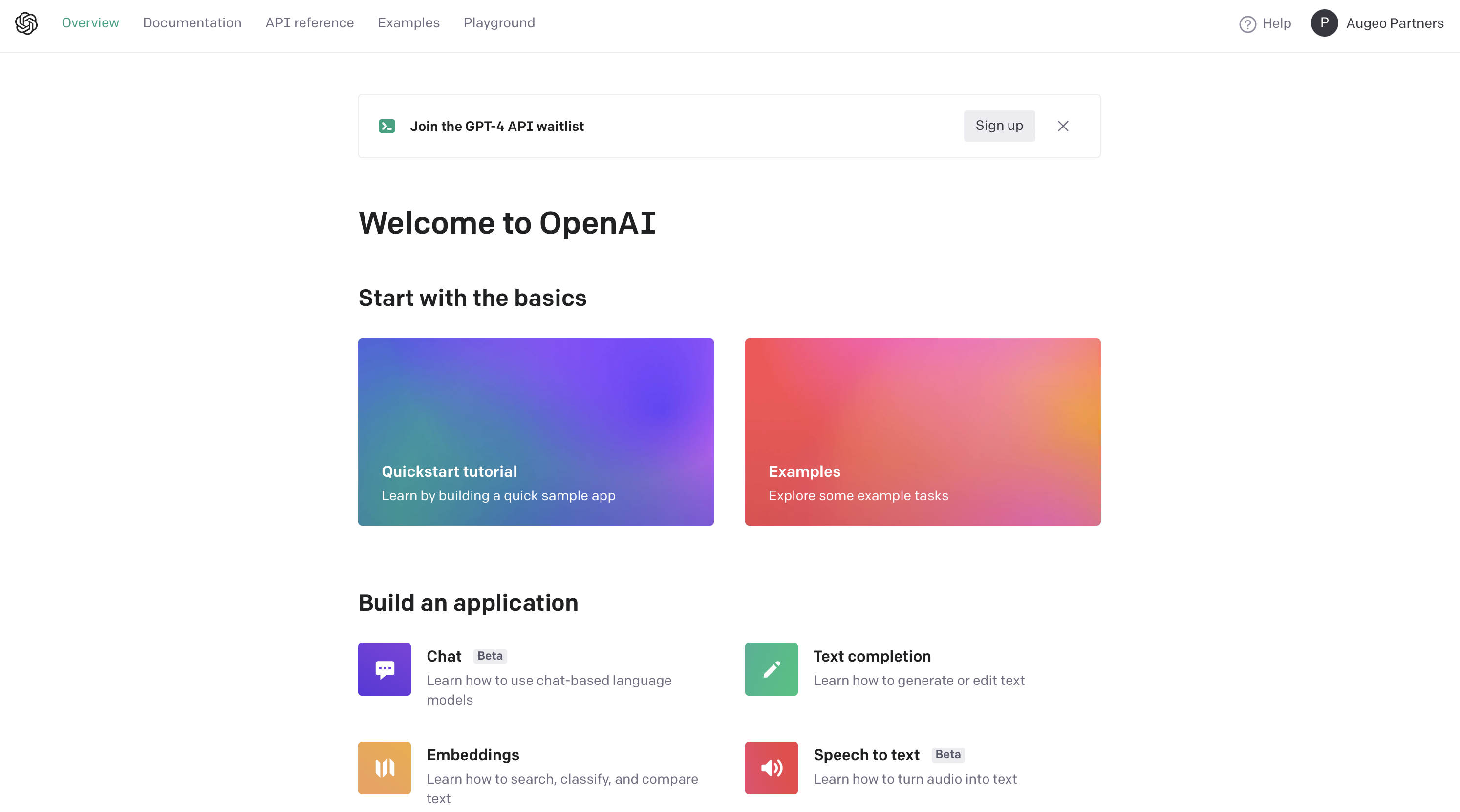This screenshot has width=1460, height=812.
Task: Click the Beta badge beside Speech to text
Action: (948, 754)
